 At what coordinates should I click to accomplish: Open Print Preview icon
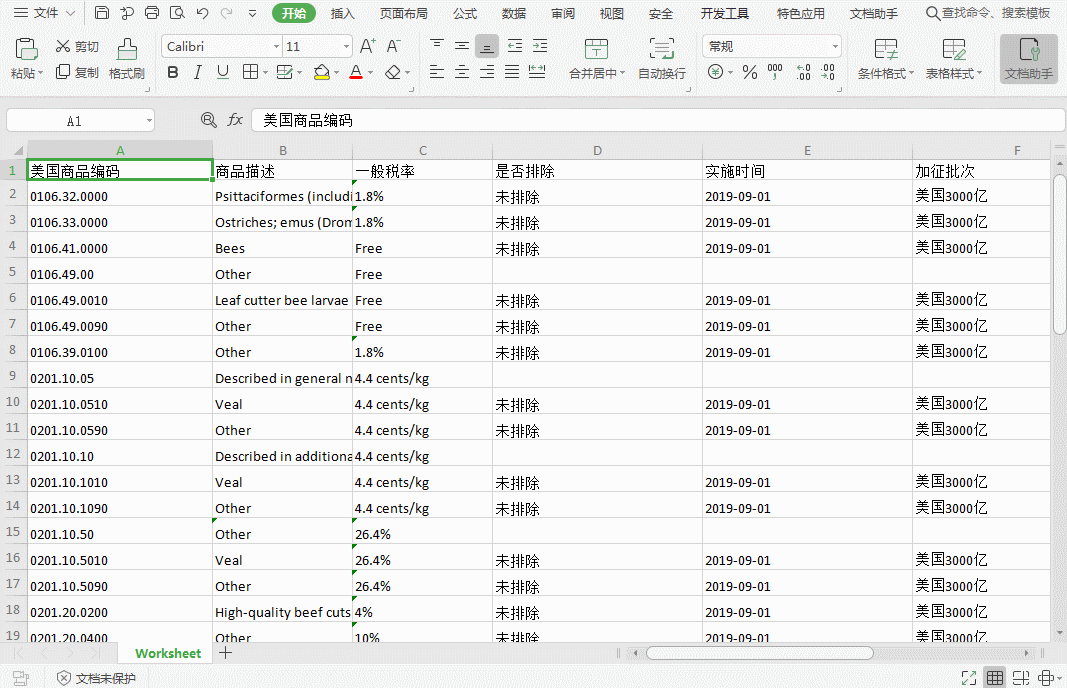(177, 13)
